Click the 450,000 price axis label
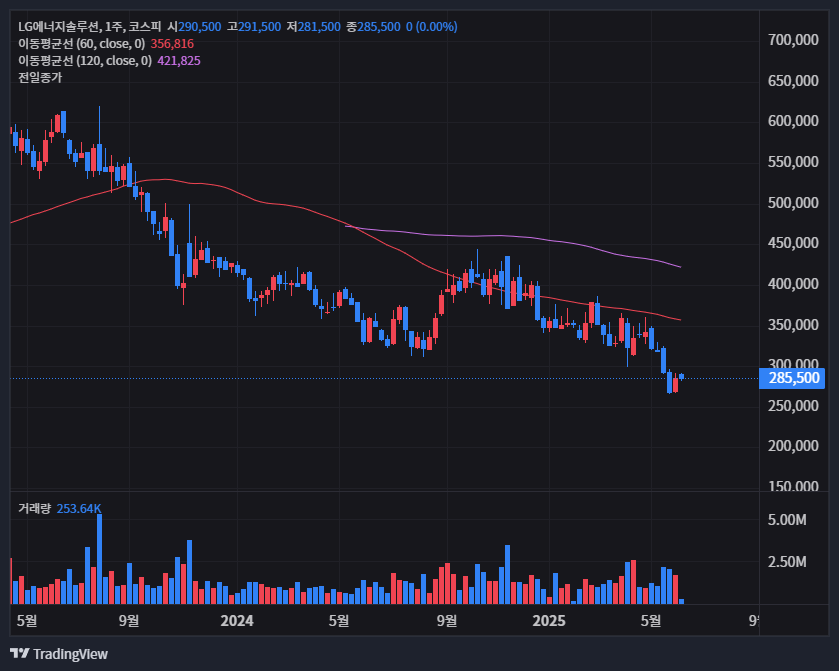Image resolution: width=839 pixels, height=671 pixels. (793, 243)
